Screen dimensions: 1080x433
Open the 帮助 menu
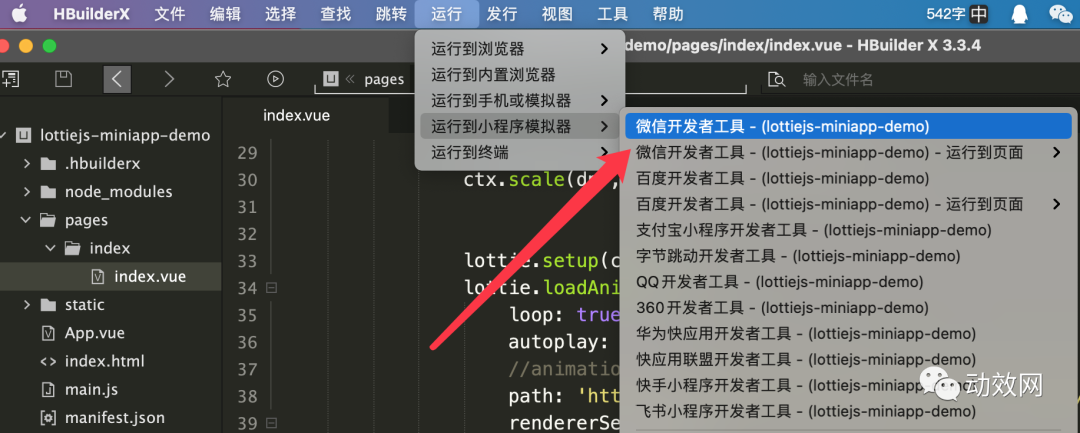click(668, 14)
